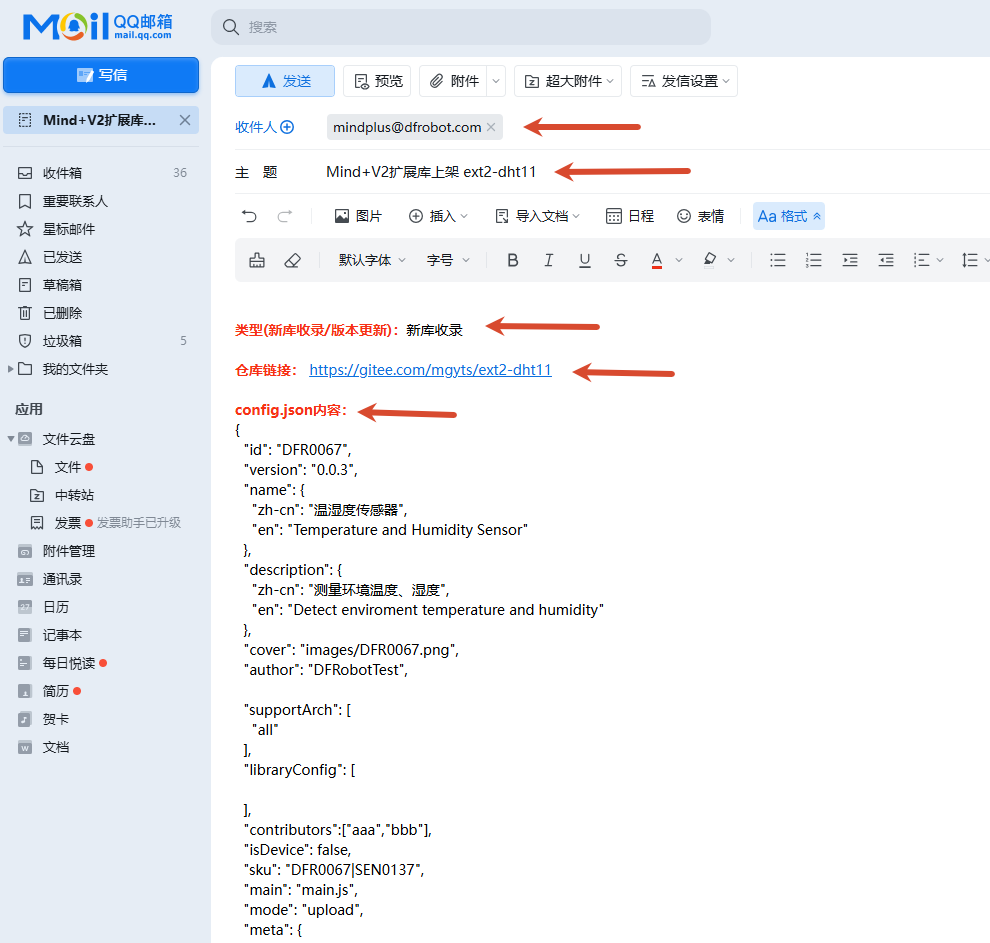Open the 导入文档 import document dropdown

[x=537, y=216]
